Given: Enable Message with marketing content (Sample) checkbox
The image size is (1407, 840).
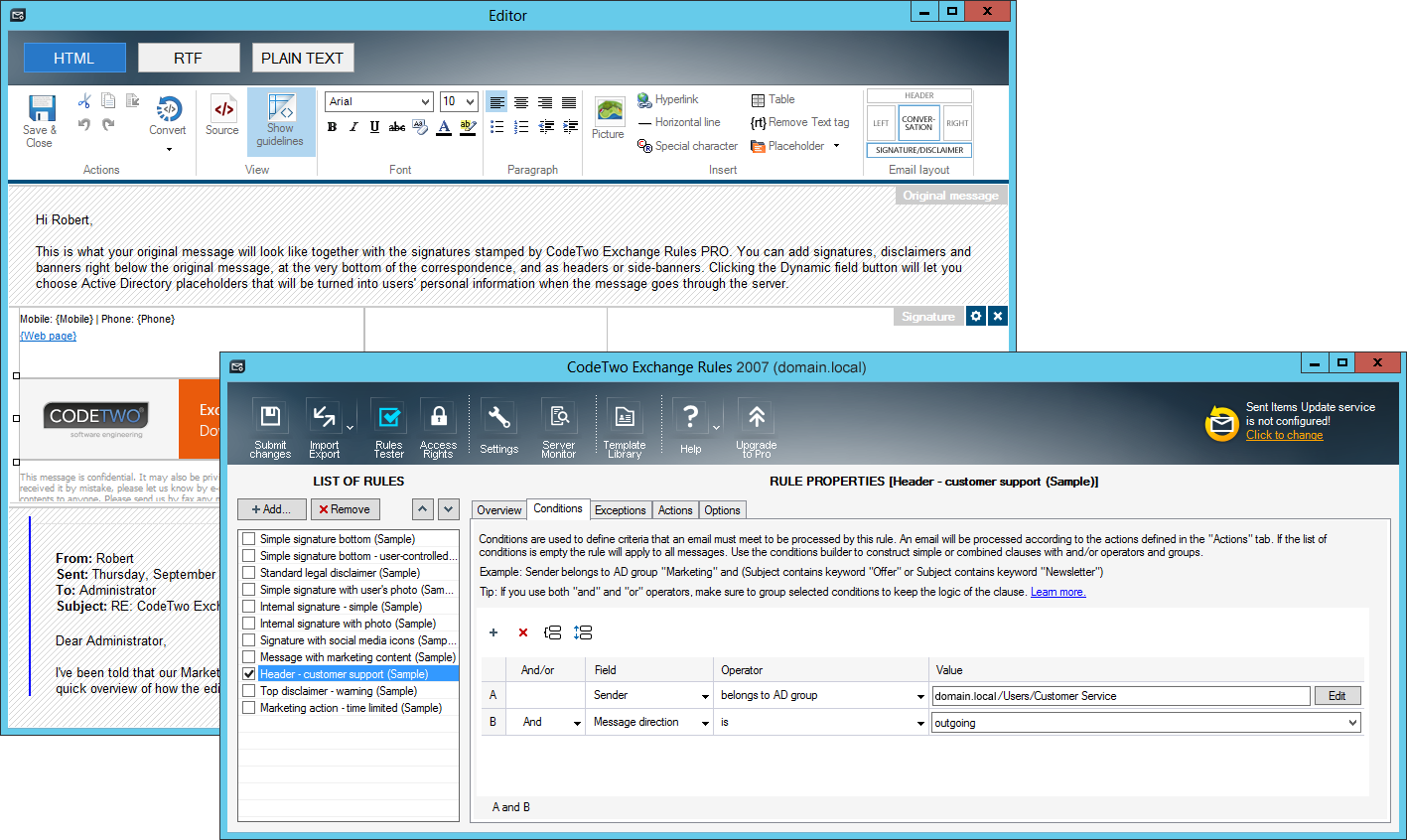Looking at the screenshot, I should [249, 657].
